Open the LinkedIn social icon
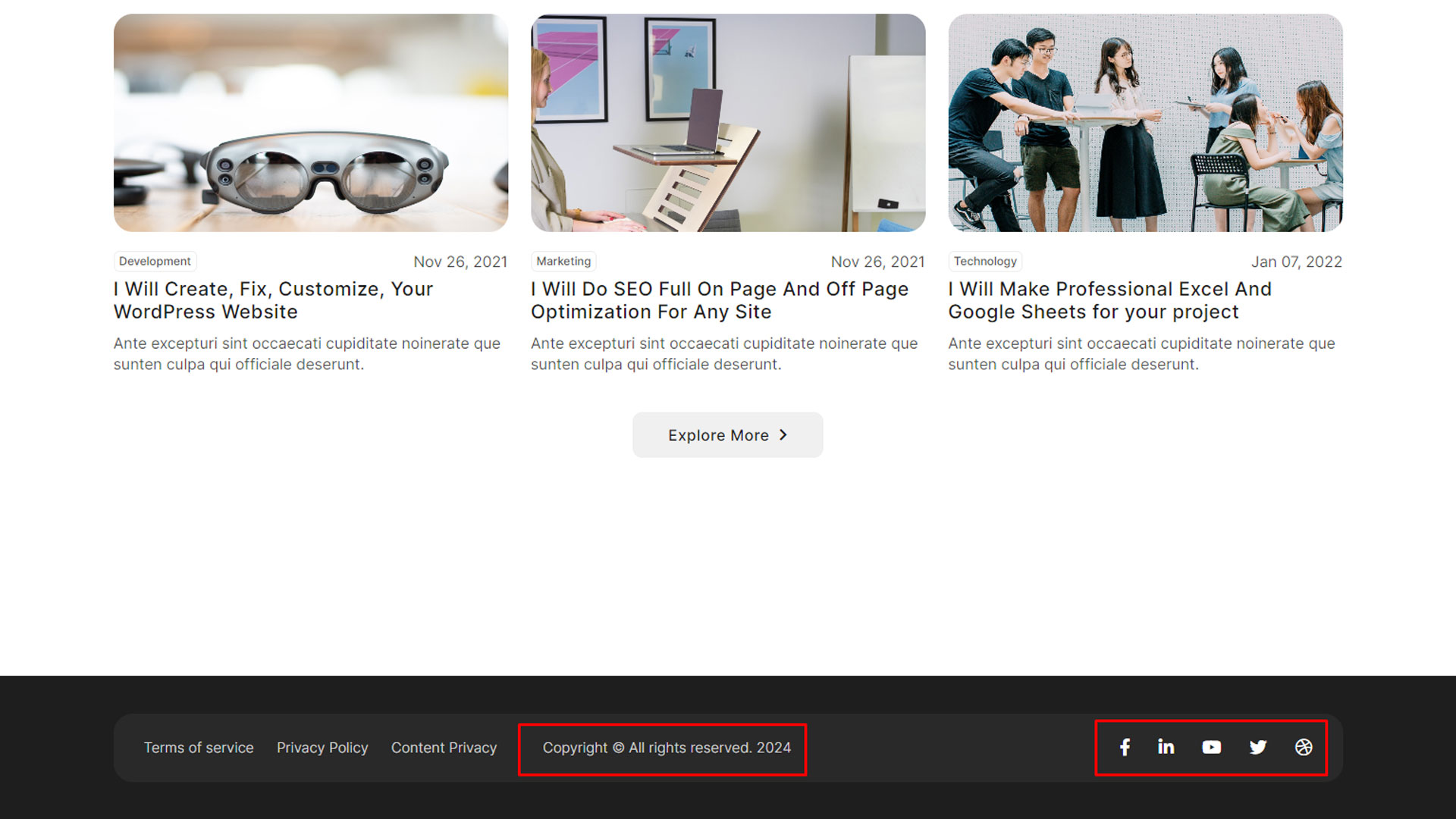Viewport: 1456px width, 819px height. pos(1166,748)
